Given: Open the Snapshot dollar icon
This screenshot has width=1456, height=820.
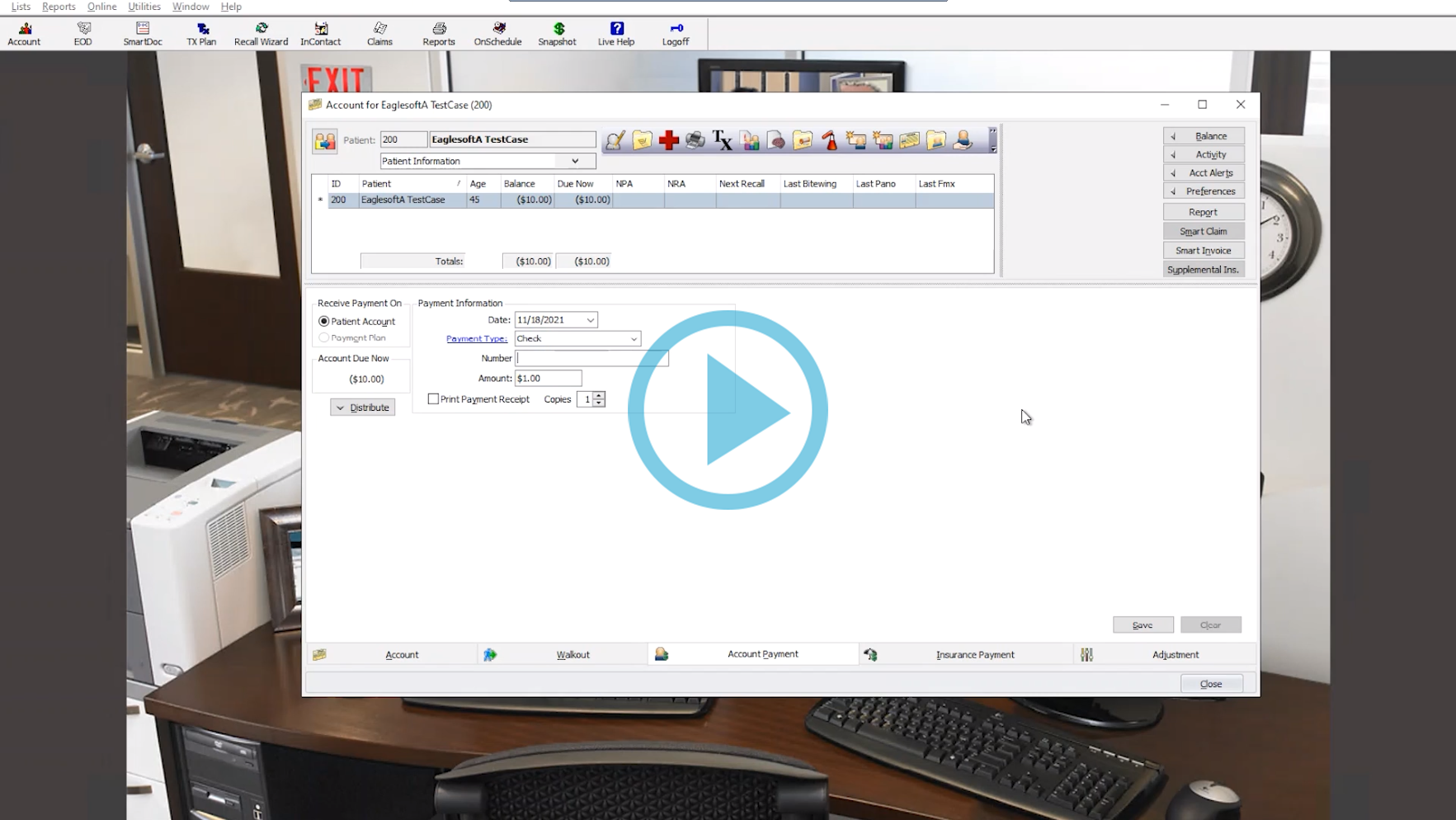Looking at the screenshot, I should [x=557, y=34].
